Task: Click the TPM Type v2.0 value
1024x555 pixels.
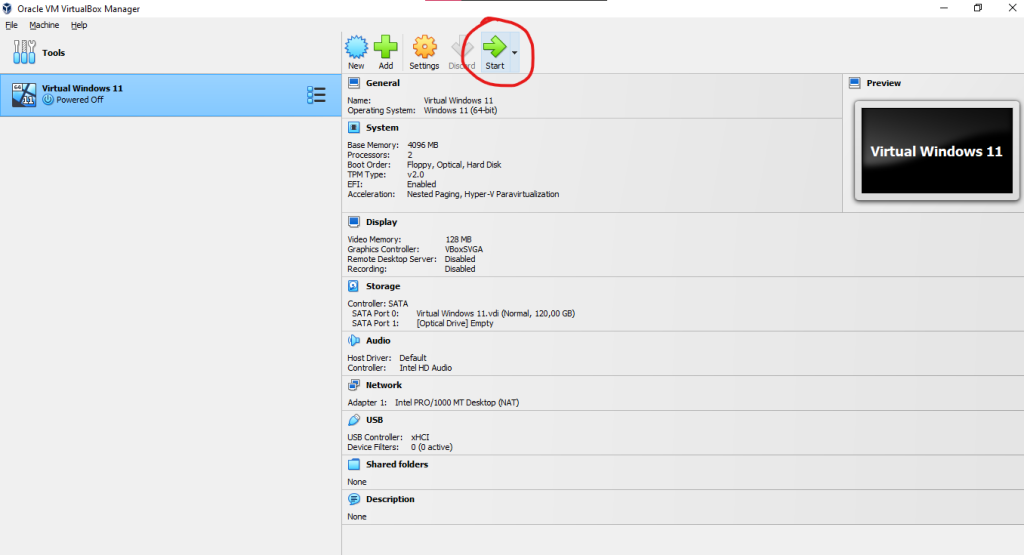Action: pos(415,174)
